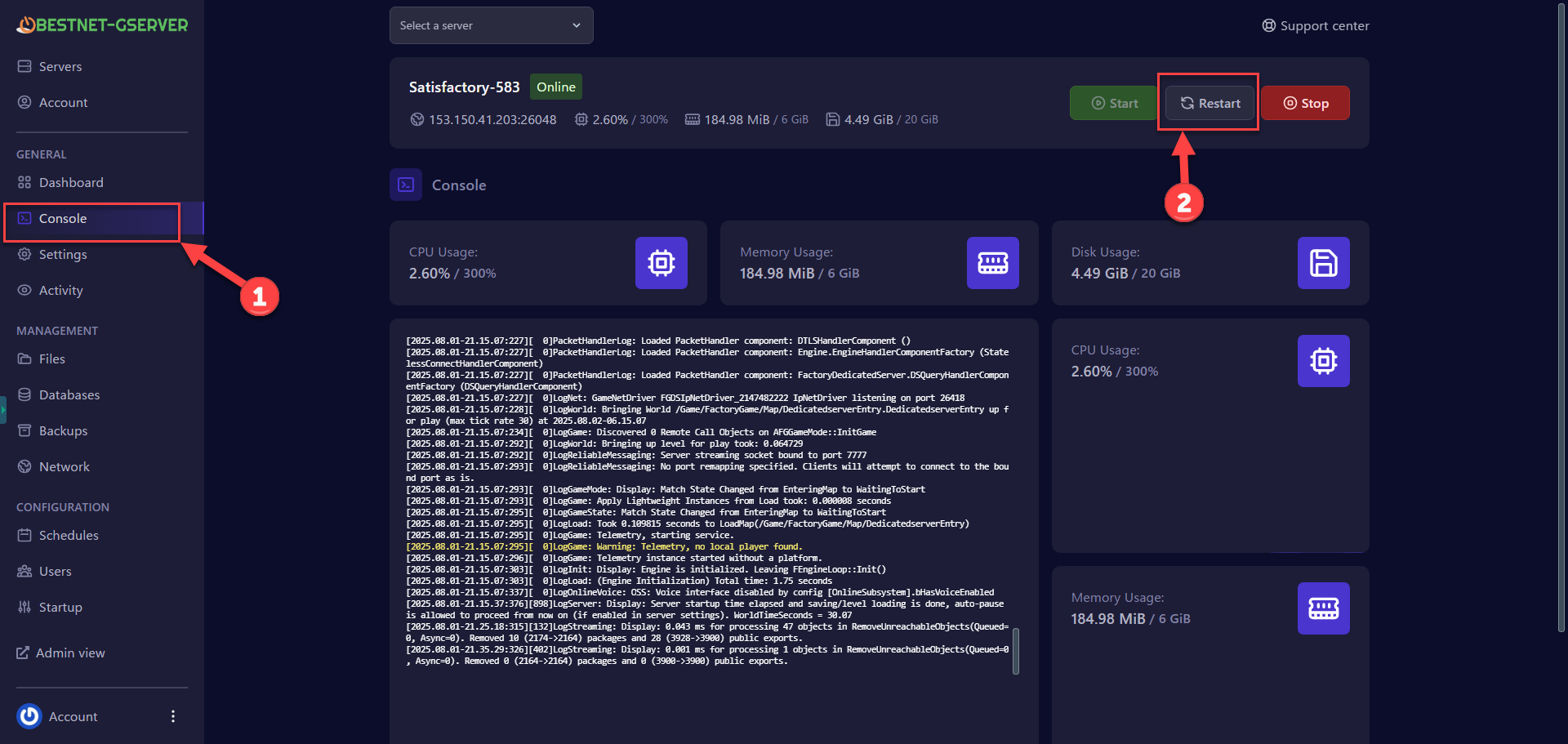Click the Files folder icon
The width and height of the screenshot is (1568, 744).
(x=24, y=359)
